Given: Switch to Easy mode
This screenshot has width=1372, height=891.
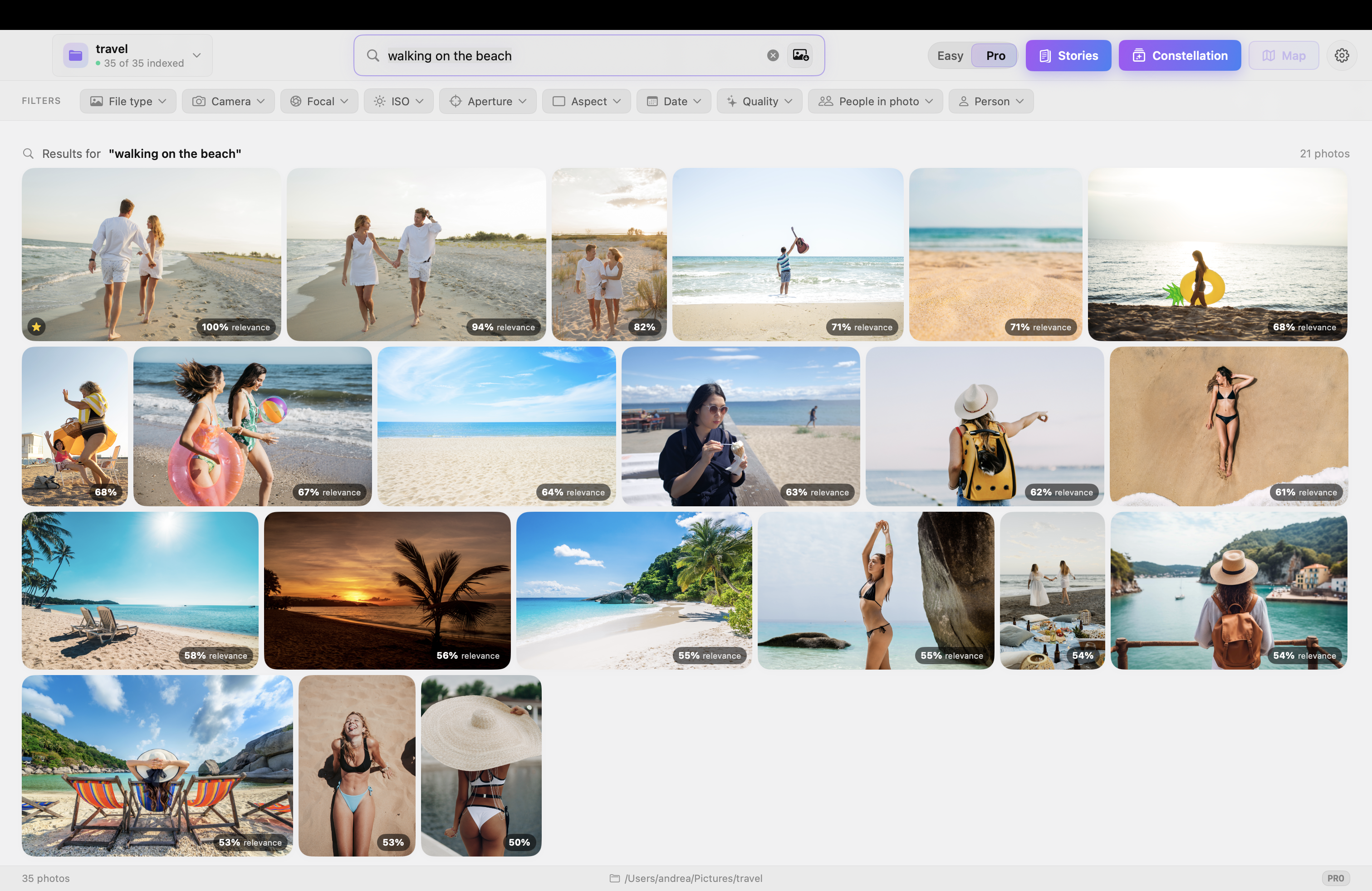Looking at the screenshot, I should pyautogui.click(x=950, y=55).
